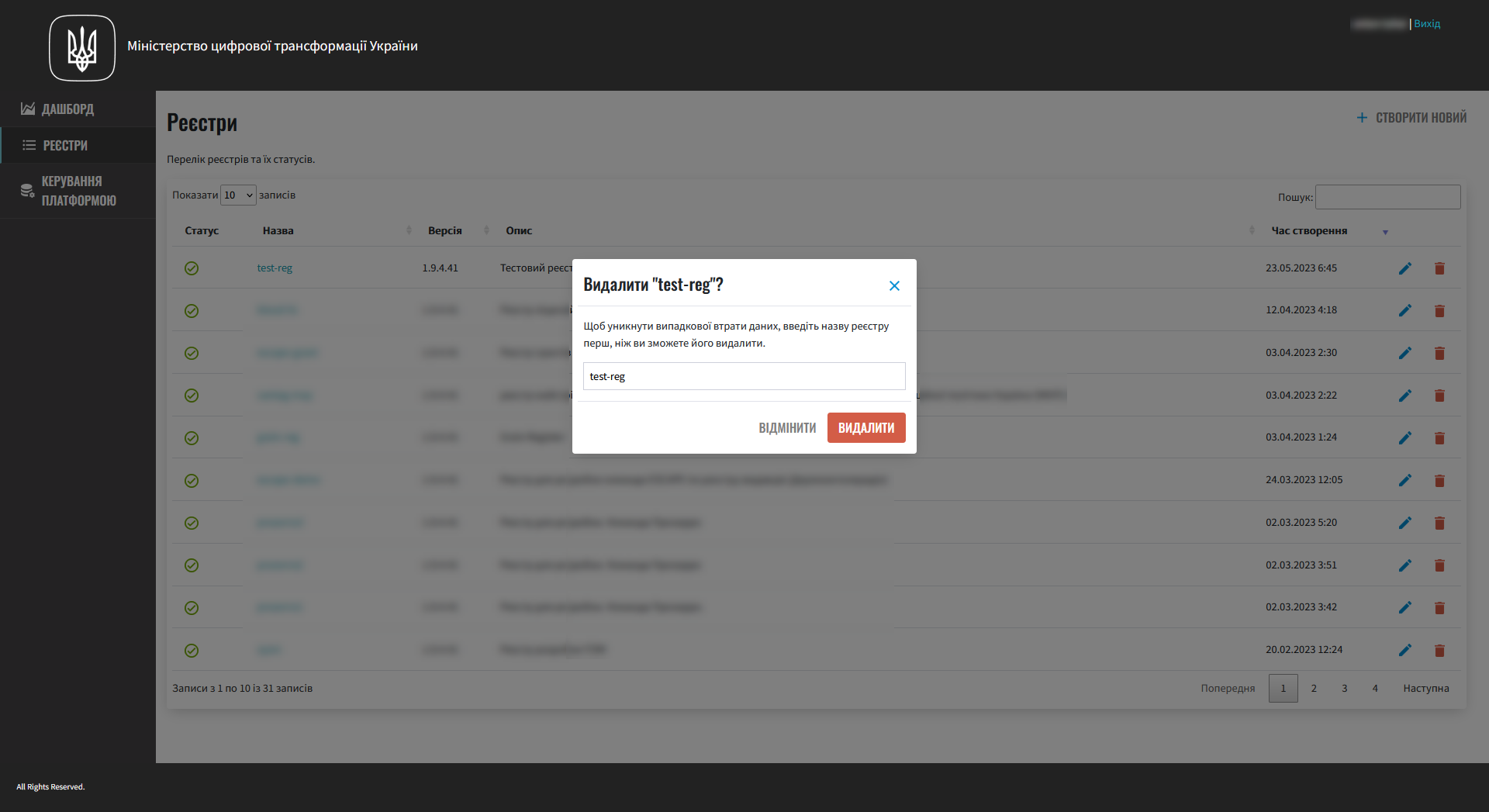Delete the registry created 02.03.2023 3:42
This screenshot has height=812, width=1489.
1439,608
